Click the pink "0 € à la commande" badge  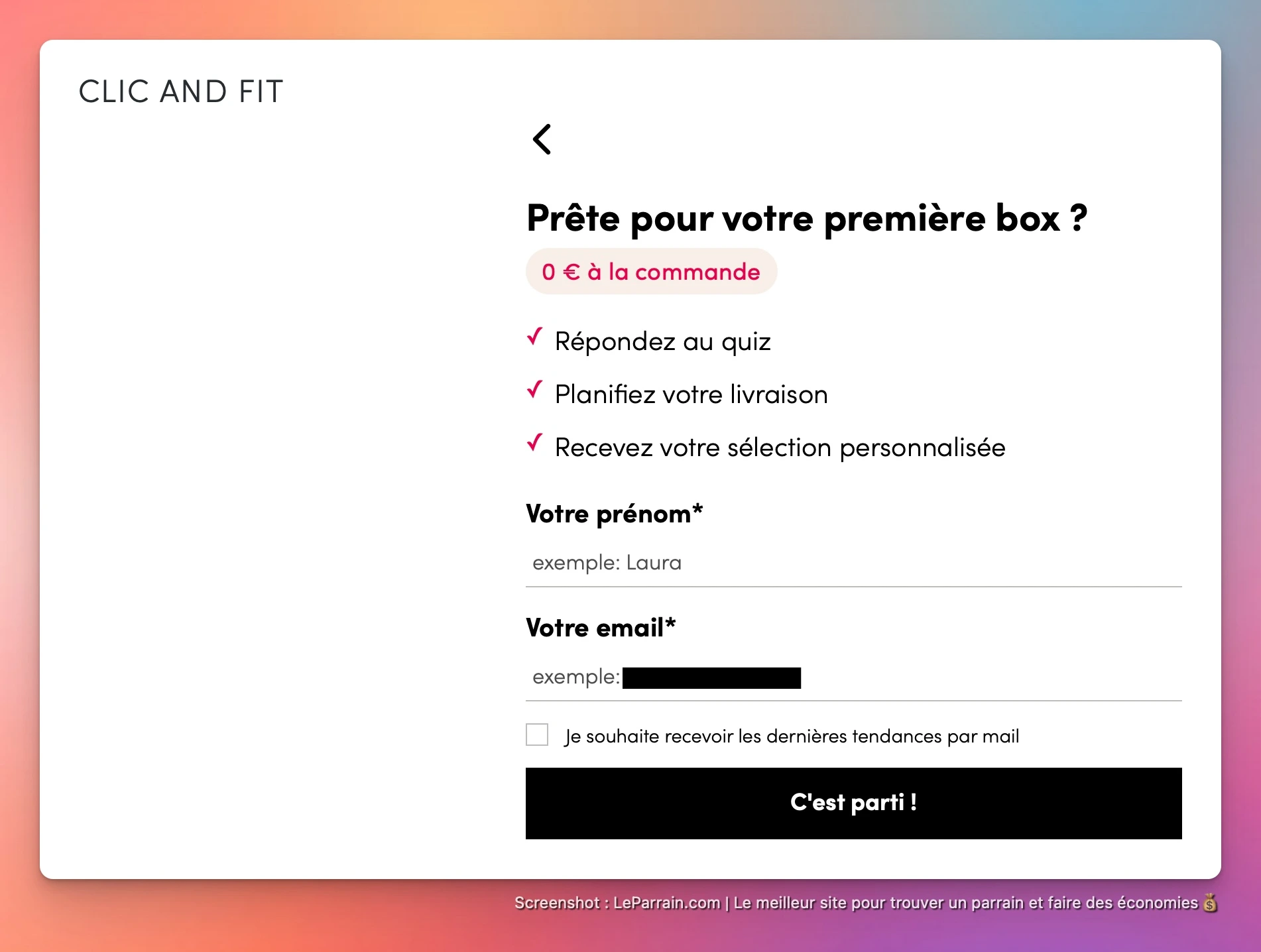651,272
